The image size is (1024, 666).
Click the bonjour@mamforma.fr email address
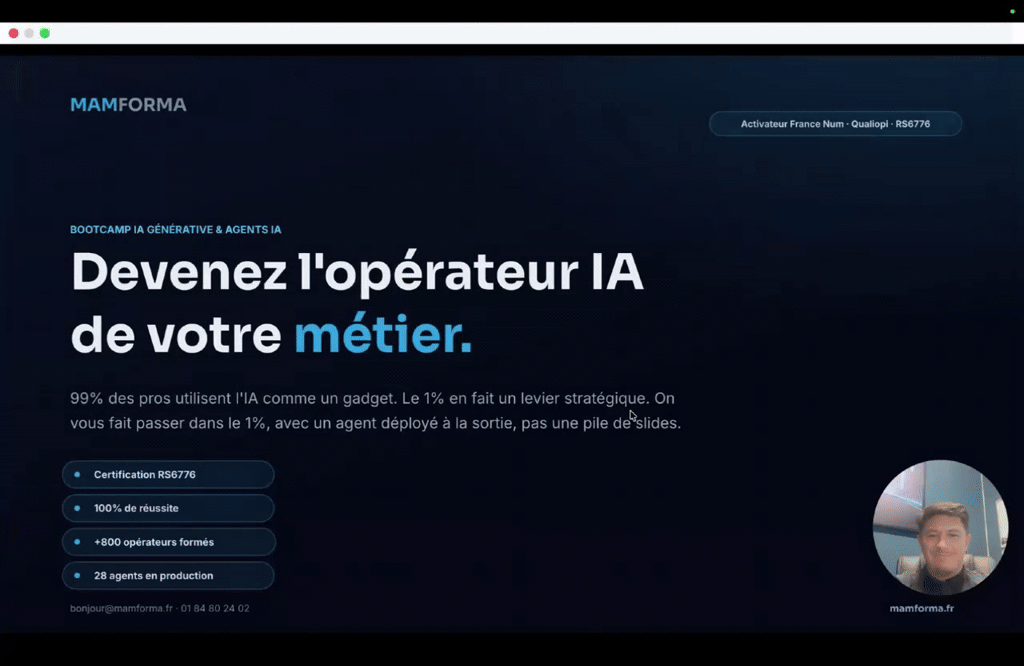coord(121,609)
